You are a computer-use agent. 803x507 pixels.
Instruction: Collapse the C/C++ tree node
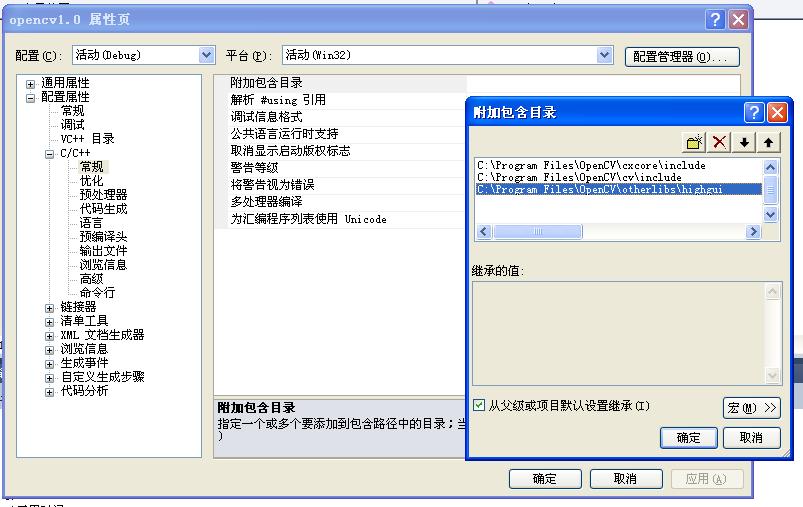tap(50, 154)
